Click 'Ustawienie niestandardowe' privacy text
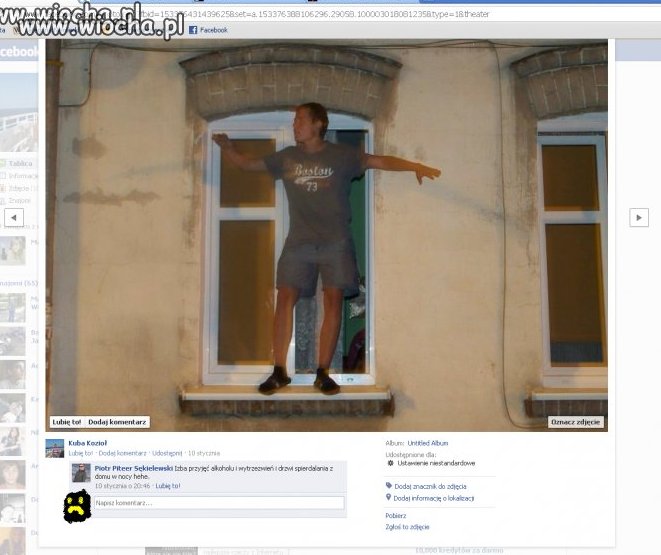The image size is (661, 555). [x=436, y=463]
